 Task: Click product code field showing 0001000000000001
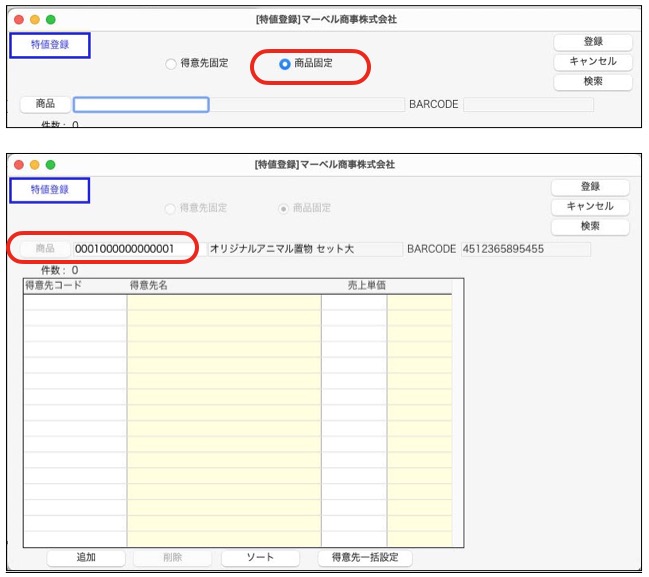coord(135,249)
